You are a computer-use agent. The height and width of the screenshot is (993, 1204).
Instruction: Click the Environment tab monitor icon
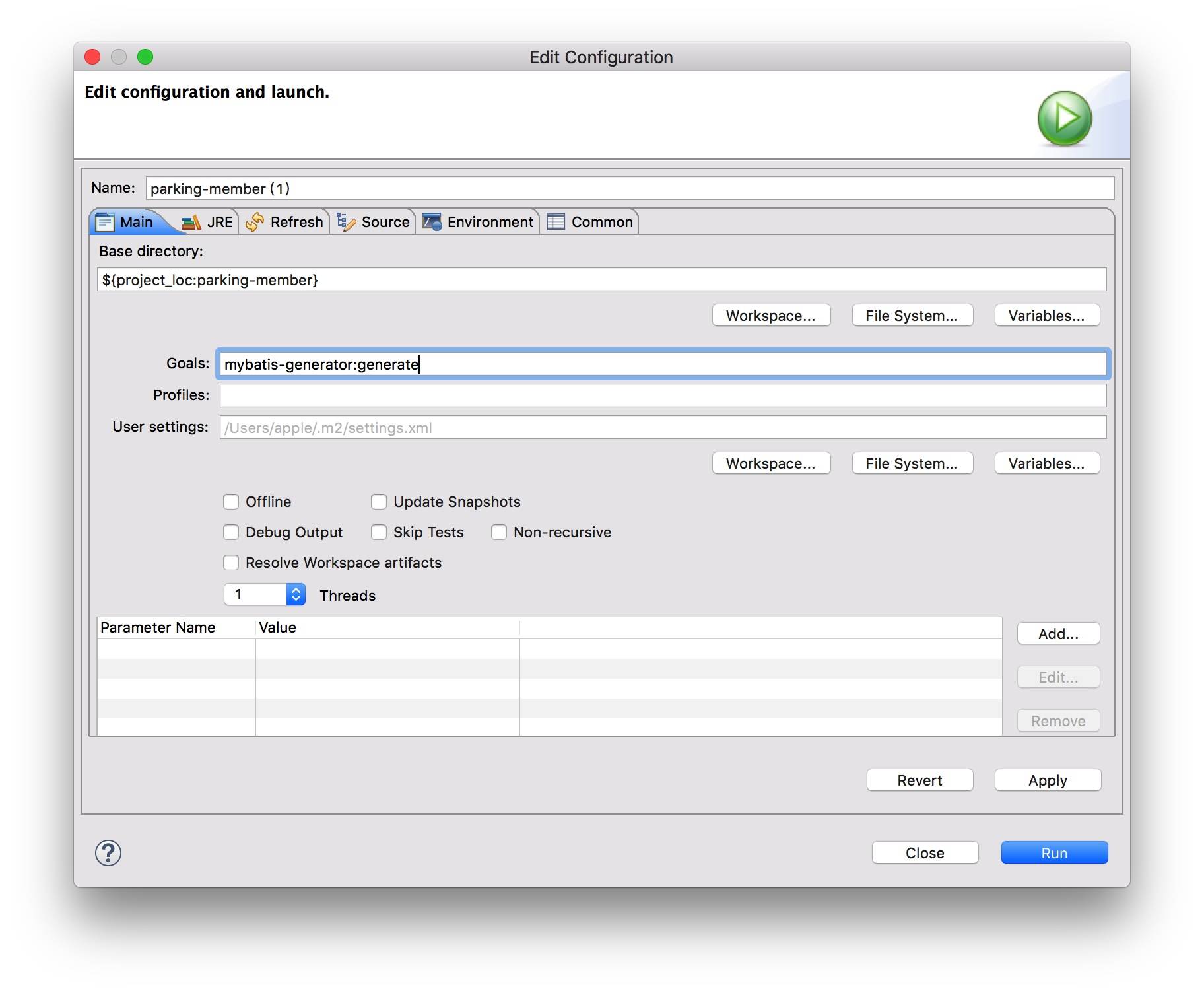(432, 222)
